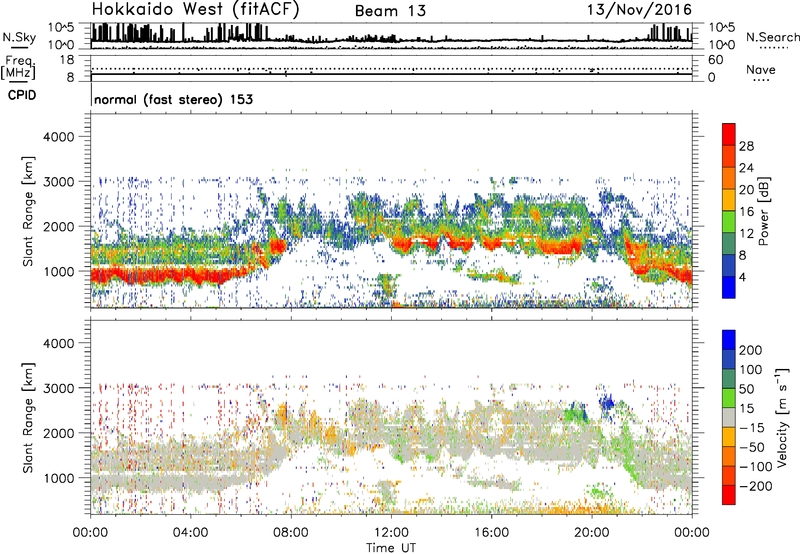800x554 pixels.
Task: Click the '100' label on velocity colorbar
Action: (751, 370)
